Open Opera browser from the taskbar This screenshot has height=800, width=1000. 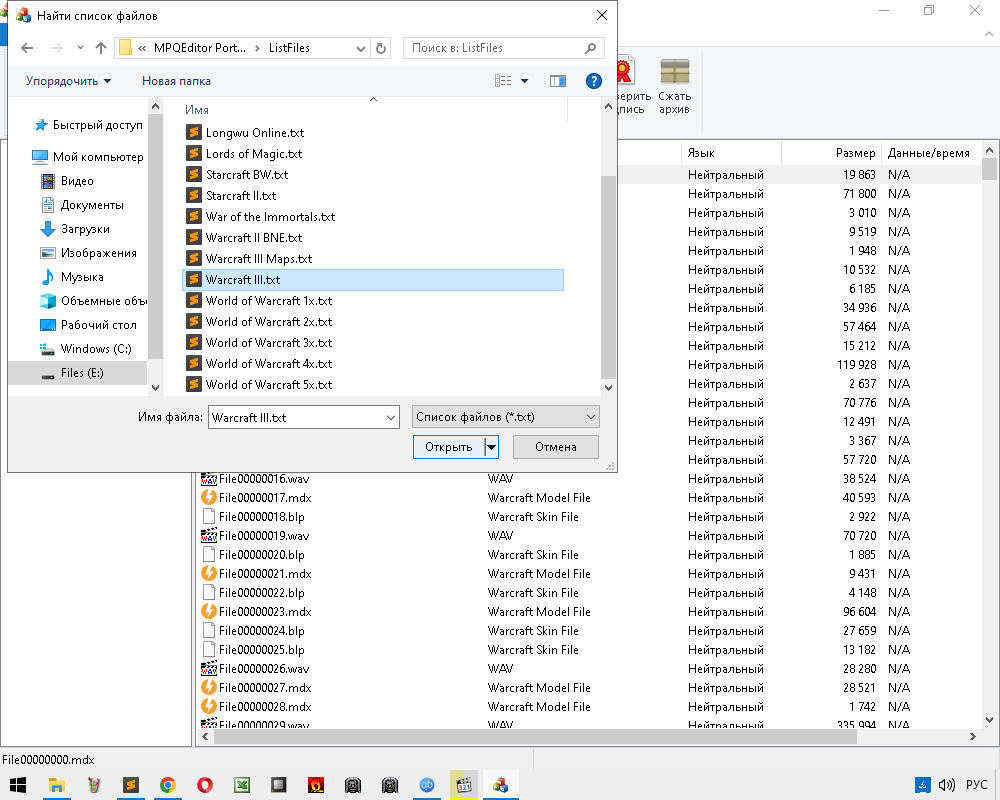tap(205, 785)
